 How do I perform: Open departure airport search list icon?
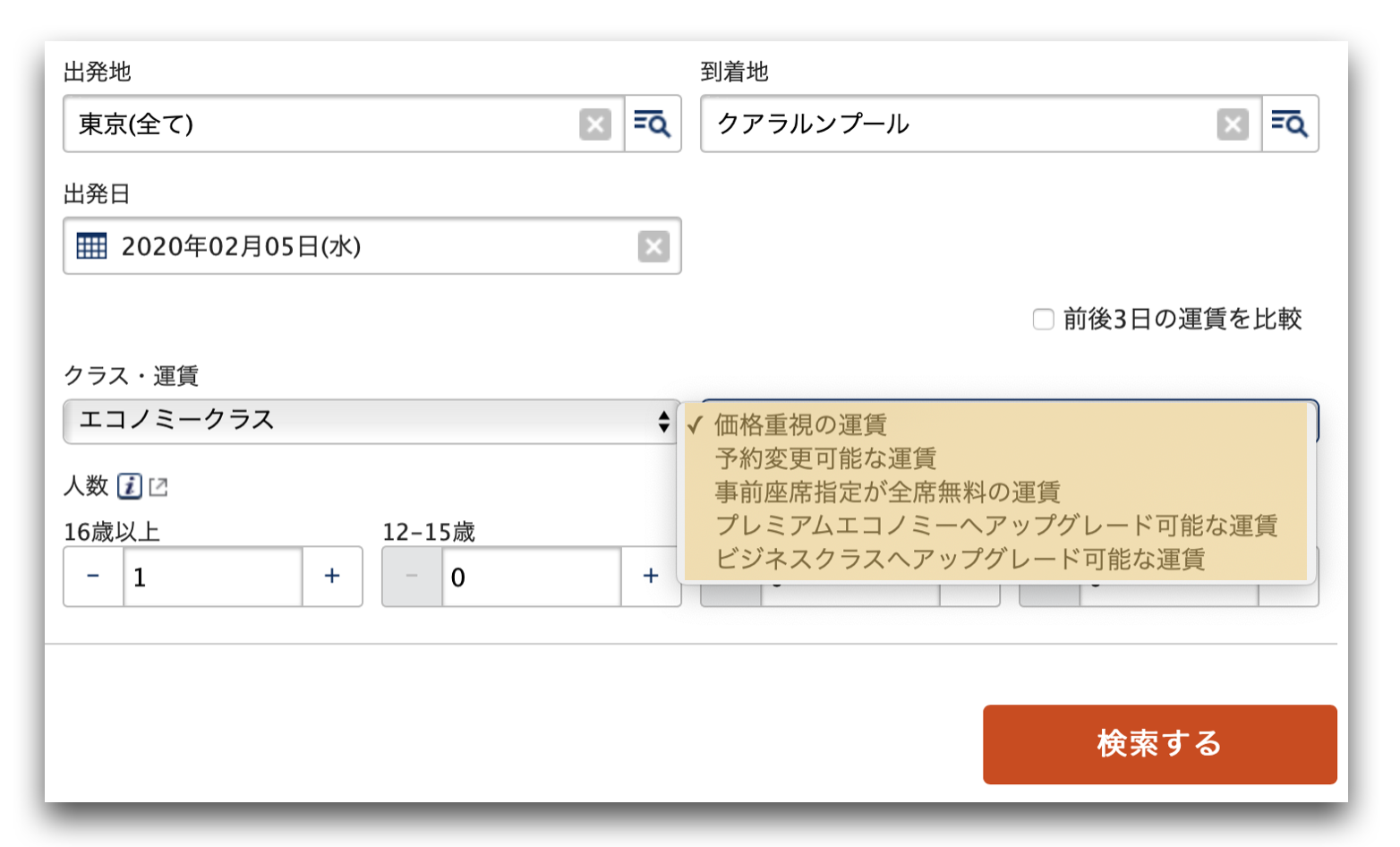653,124
